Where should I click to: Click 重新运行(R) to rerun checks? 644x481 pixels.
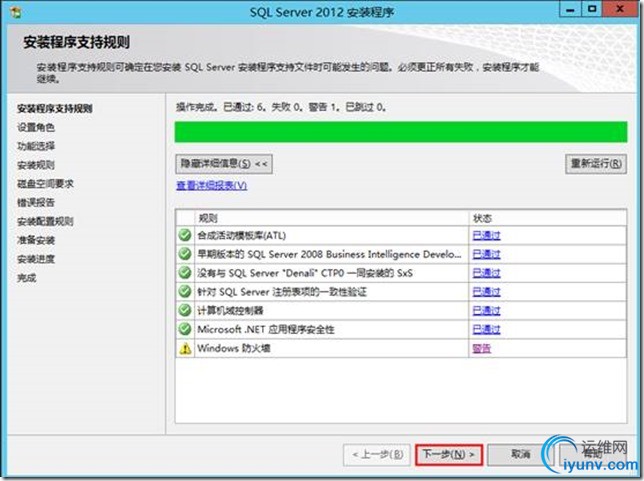click(596, 164)
